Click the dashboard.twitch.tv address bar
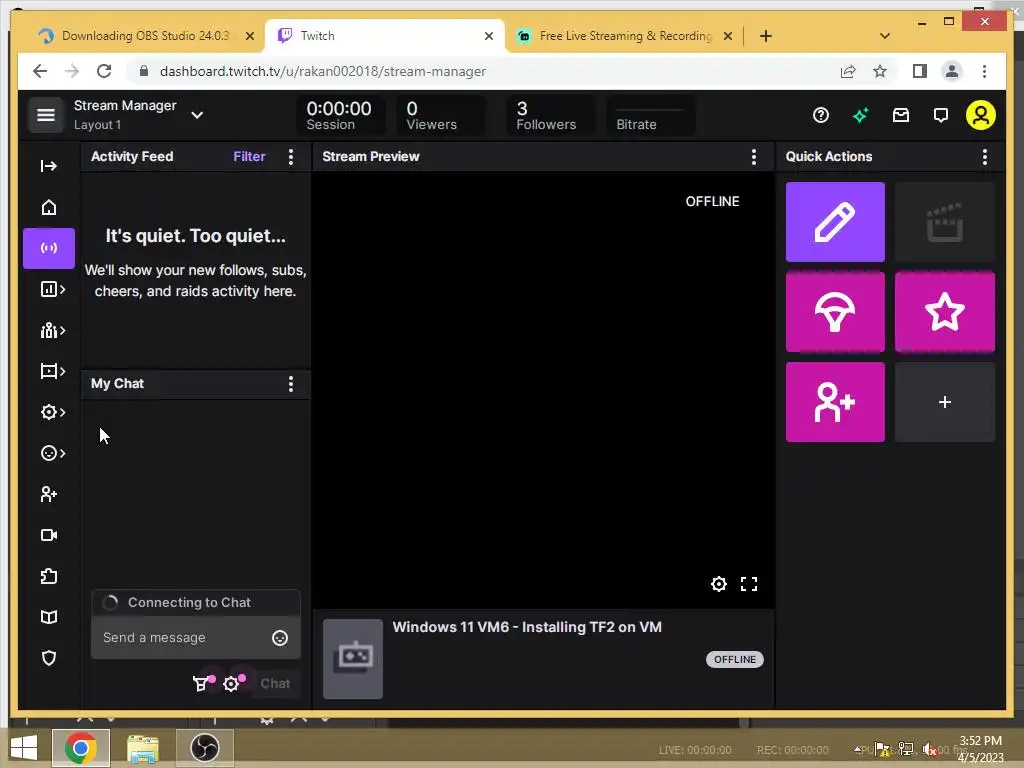1024x768 pixels. [x=483, y=71]
